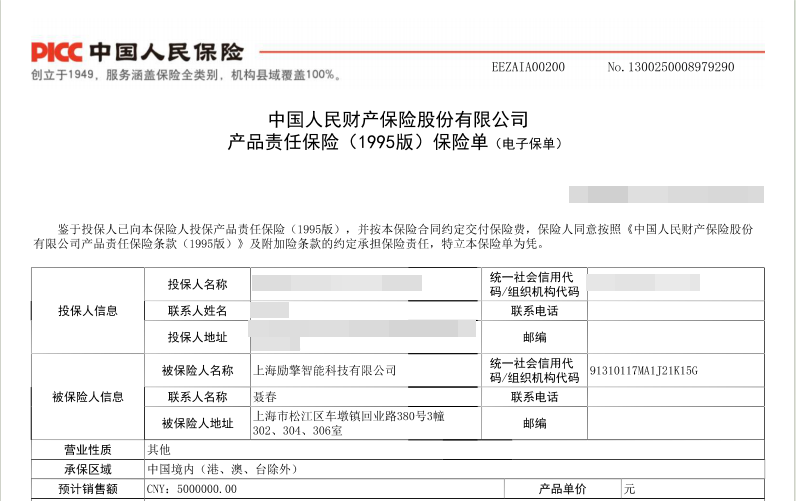Click the red PICC logo
796x501 pixels.
pyautogui.click(x=57, y=52)
